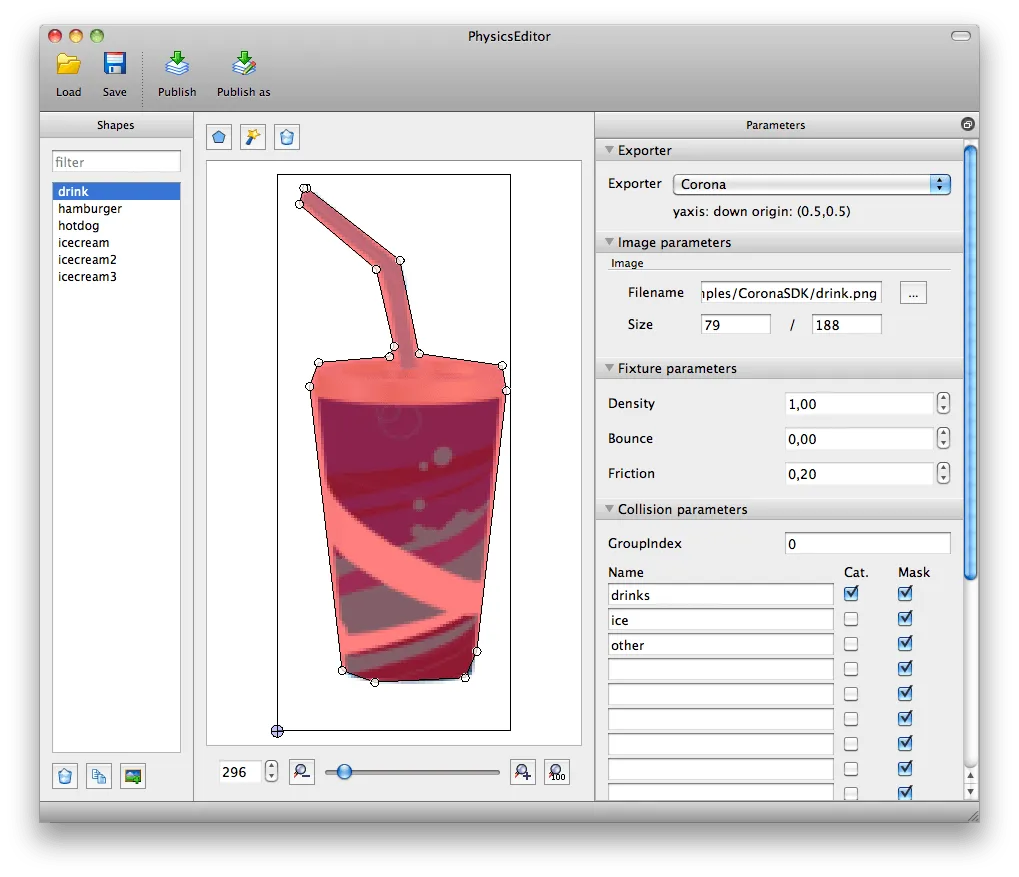Click the zoom out magnifier icon
This screenshot has width=1019, height=877.
301,771
